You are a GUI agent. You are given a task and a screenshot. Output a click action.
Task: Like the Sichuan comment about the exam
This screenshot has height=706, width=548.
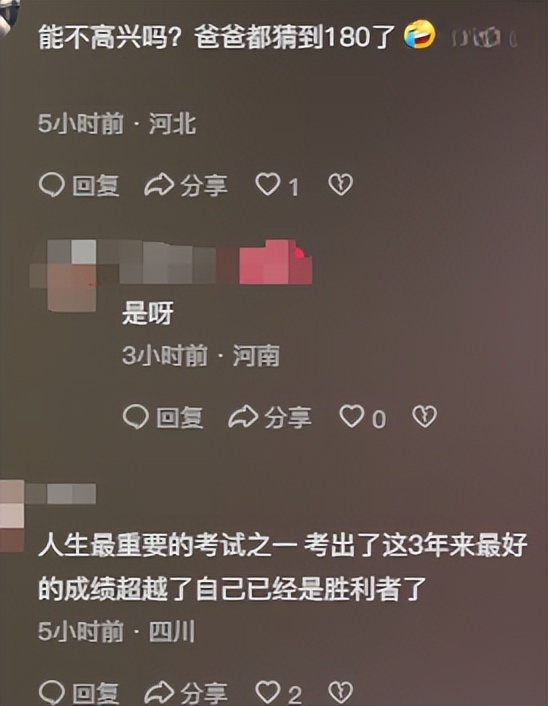268,692
